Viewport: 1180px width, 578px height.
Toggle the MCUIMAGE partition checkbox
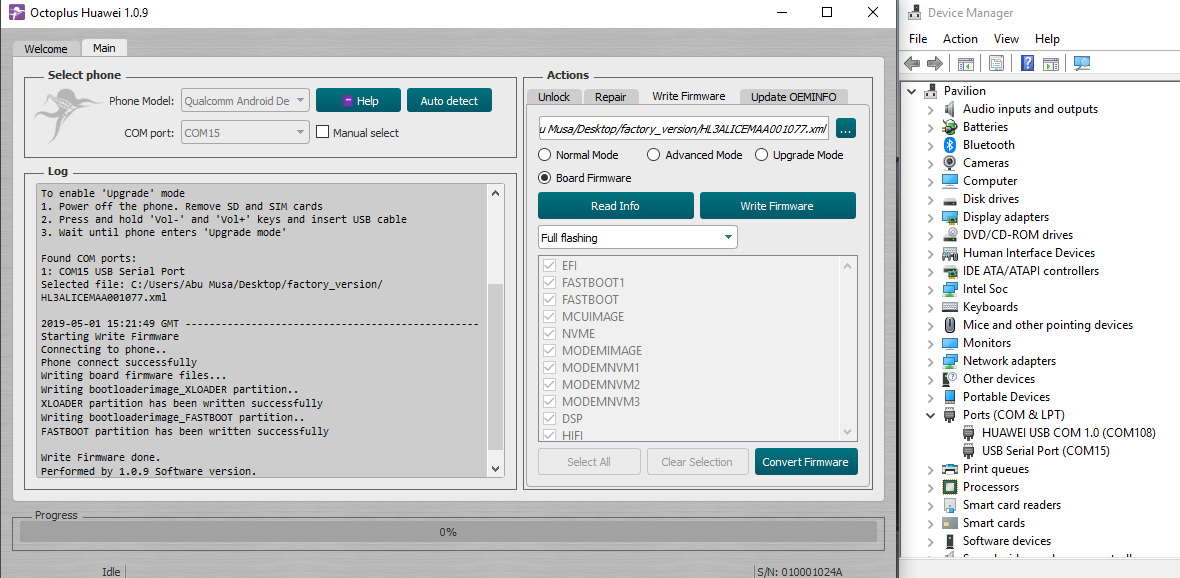coord(549,317)
